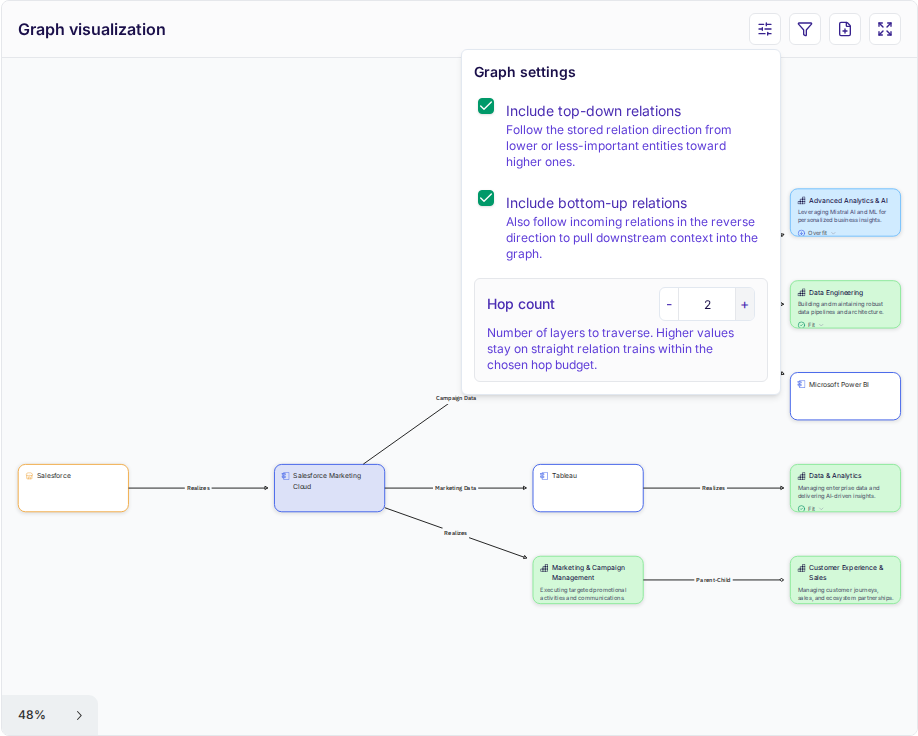Decrease hop count with minus button
This screenshot has height=736, width=918.
click(x=669, y=304)
